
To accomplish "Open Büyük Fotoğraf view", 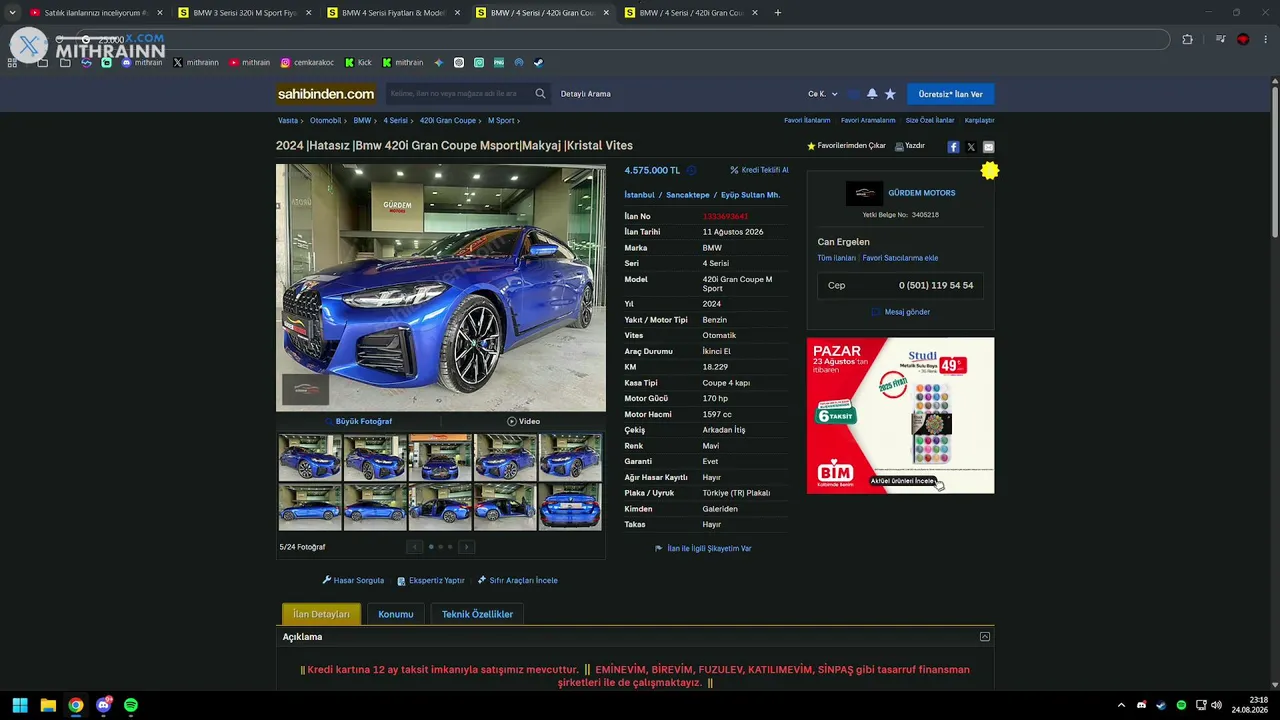I will [358, 421].
